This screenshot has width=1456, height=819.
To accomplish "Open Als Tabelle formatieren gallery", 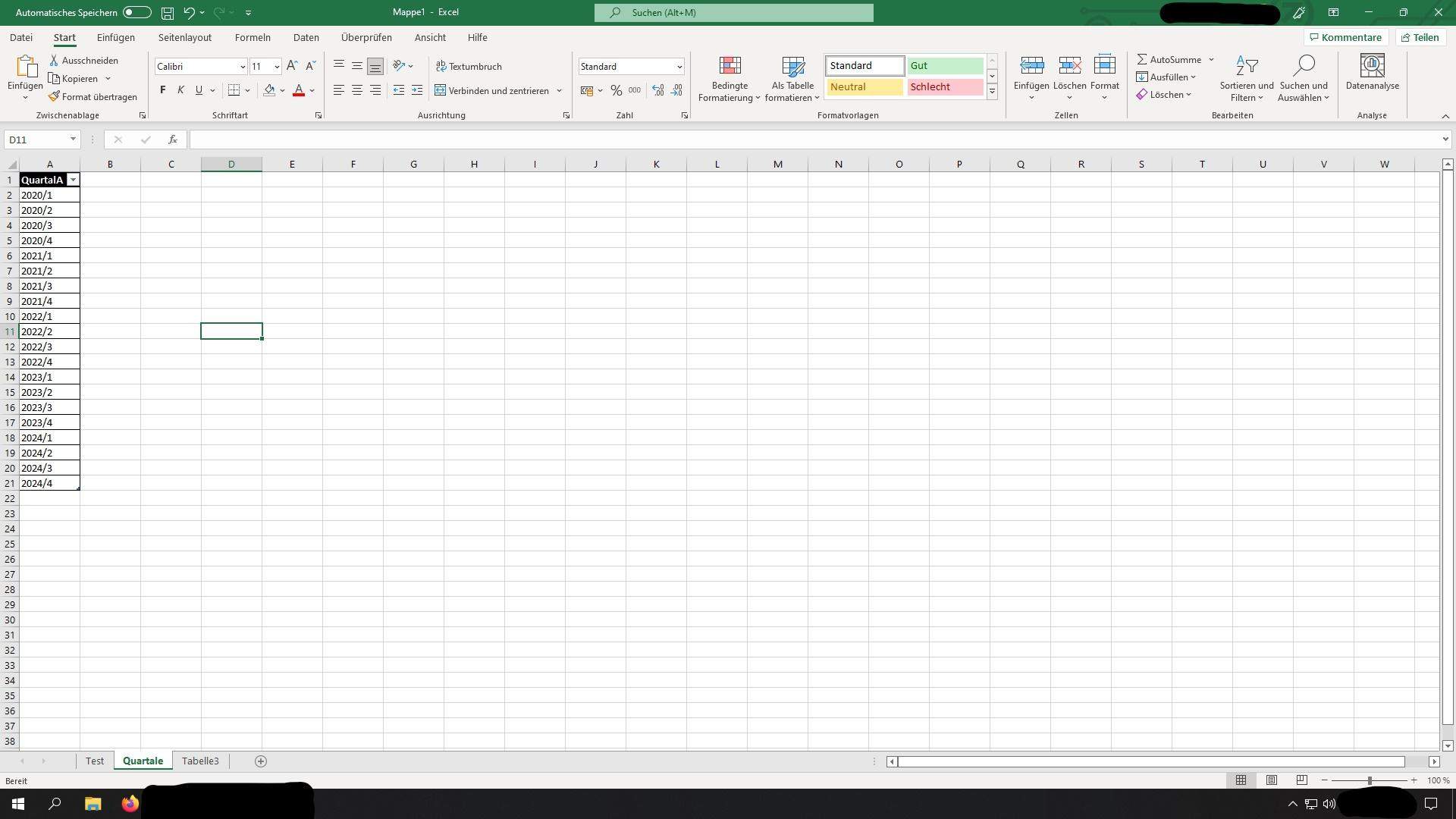I will (x=792, y=79).
